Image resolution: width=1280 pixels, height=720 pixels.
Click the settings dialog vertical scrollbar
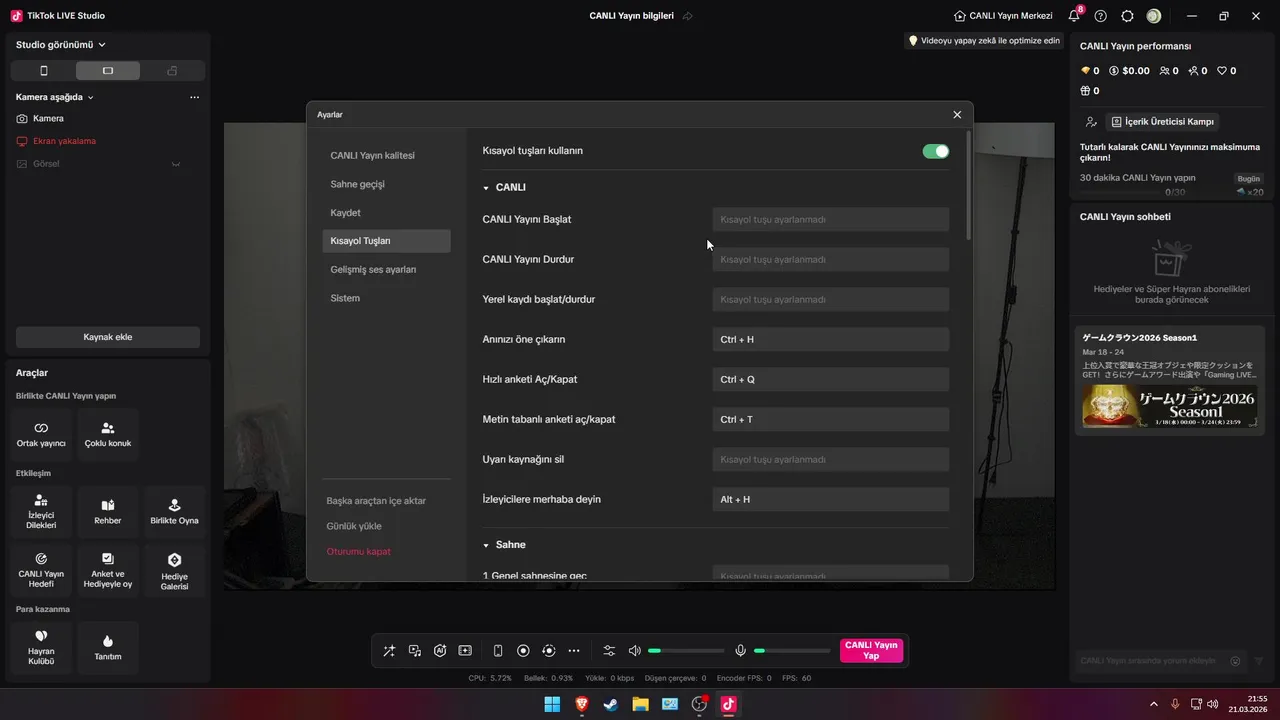(x=968, y=185)
